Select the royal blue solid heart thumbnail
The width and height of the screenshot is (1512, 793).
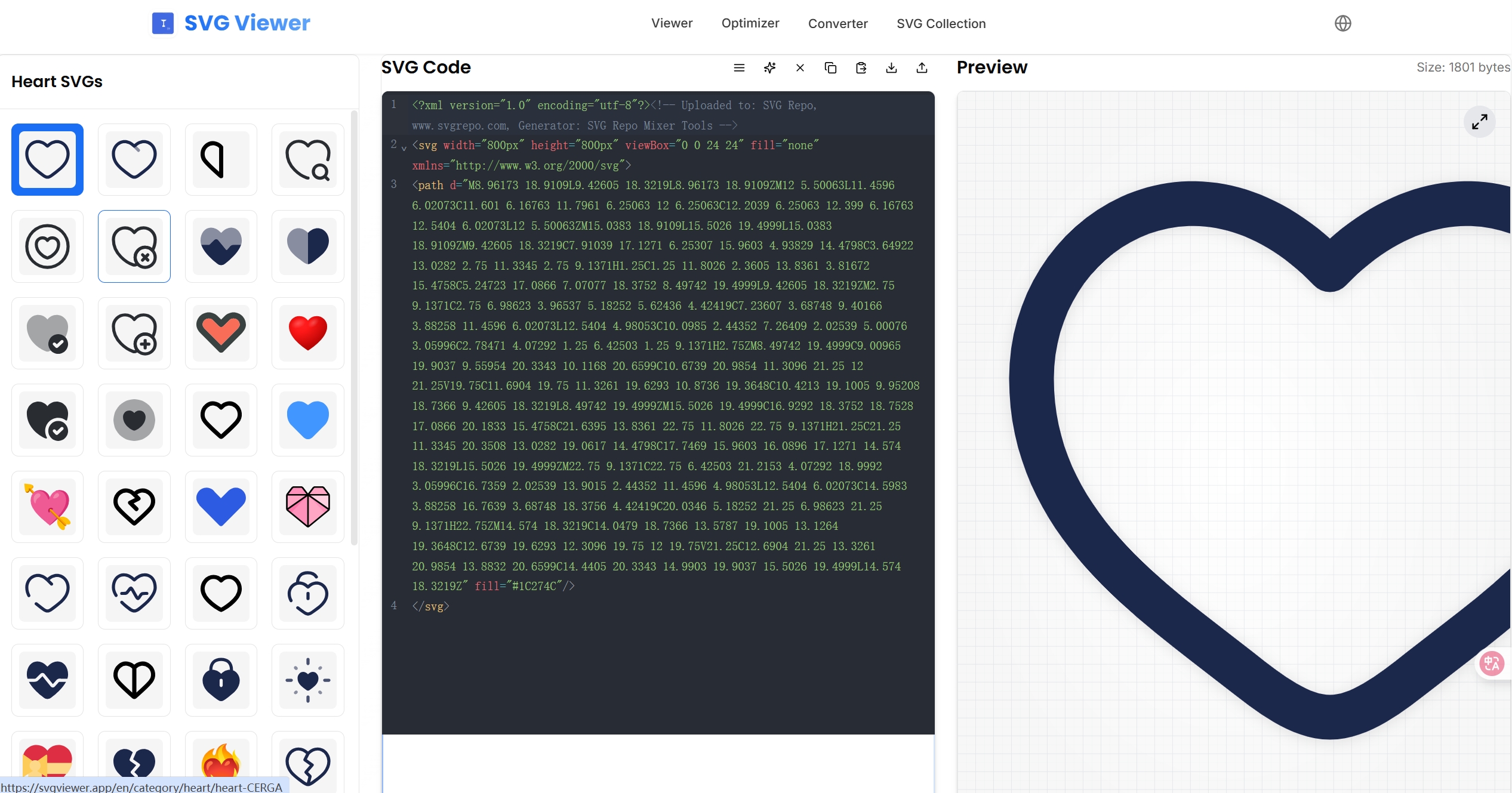click(221, 507)
